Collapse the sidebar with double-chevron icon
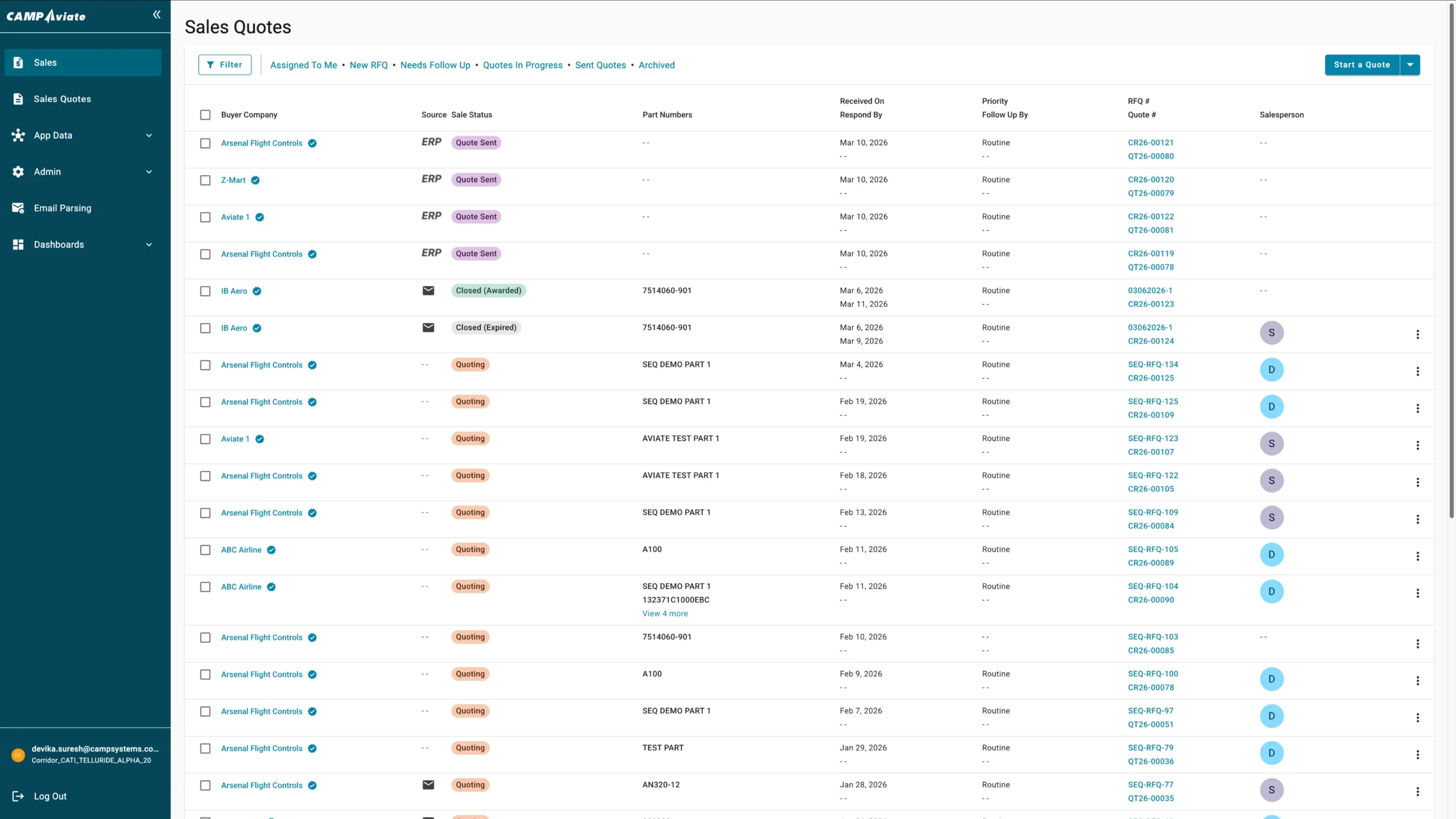This screenshot has width=1456, height=819. (x=156, y=15)
